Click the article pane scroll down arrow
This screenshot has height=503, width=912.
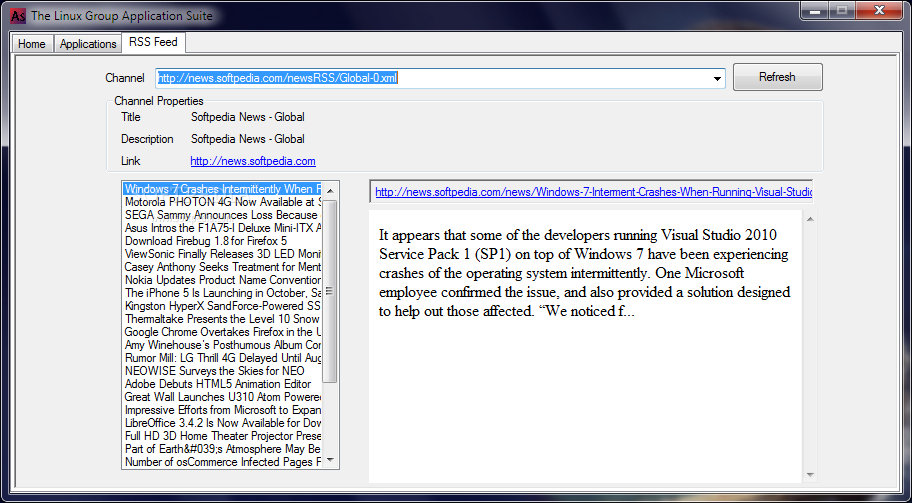coord(810,475)
